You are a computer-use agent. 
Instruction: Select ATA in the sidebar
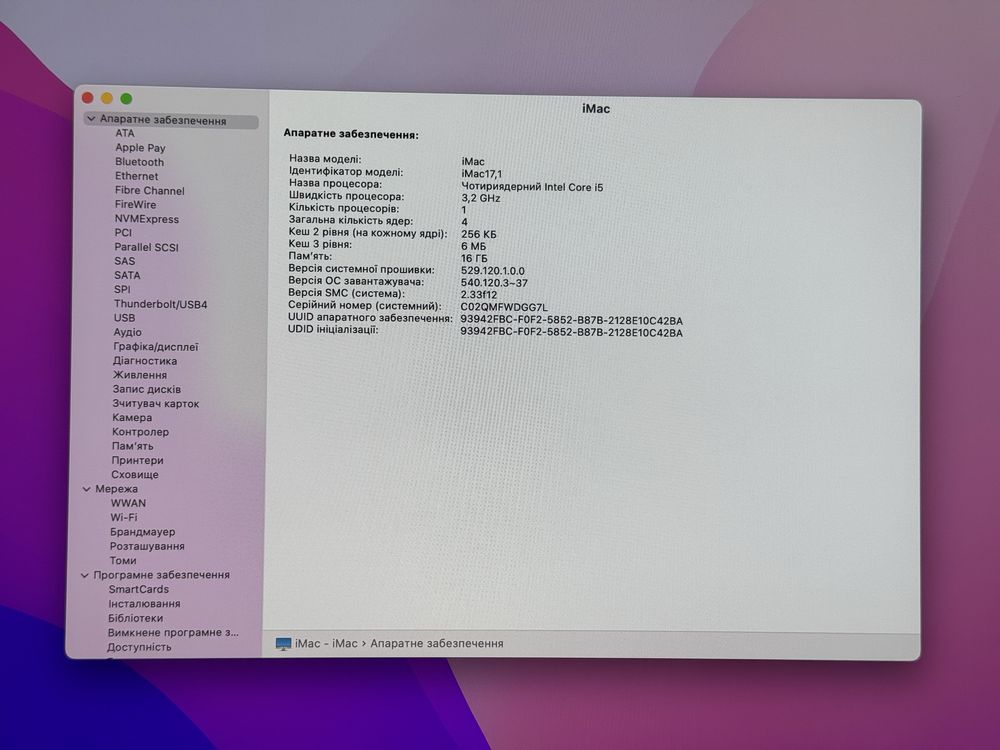click(x=125, y=133)
